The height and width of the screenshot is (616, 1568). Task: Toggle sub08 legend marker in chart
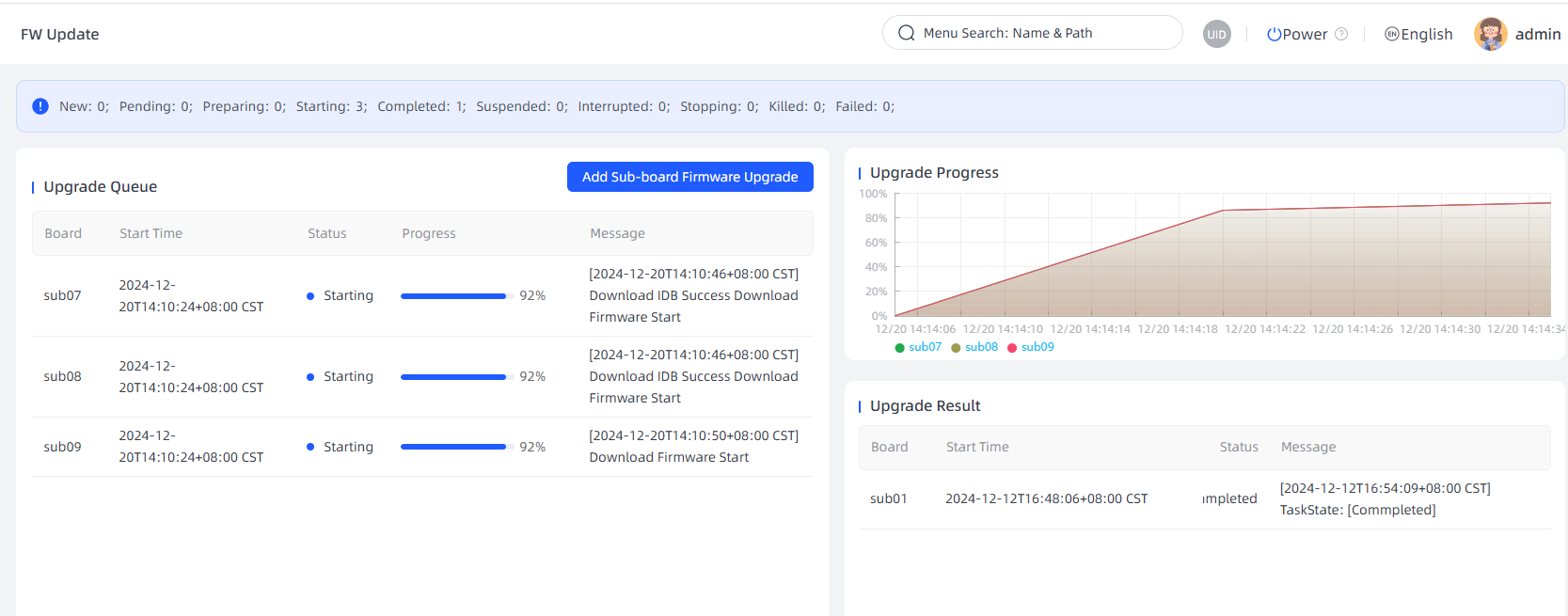click(957, 347)
